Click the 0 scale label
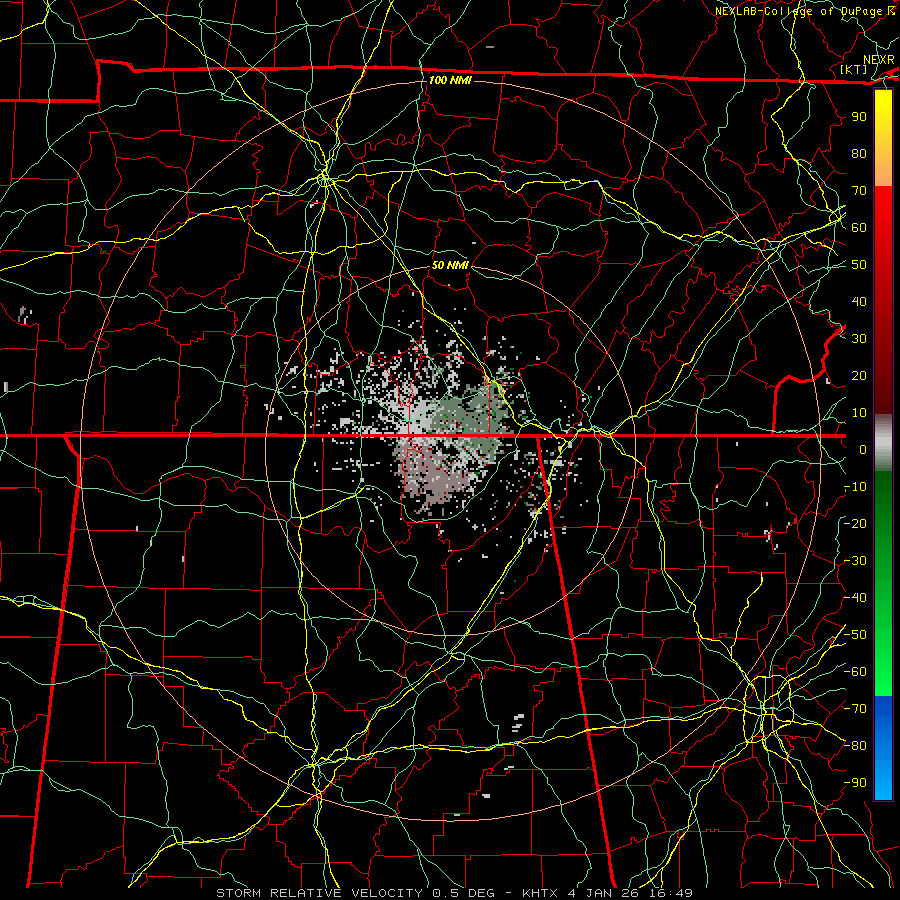Screen dimensions: 900x900 (863, 449)
